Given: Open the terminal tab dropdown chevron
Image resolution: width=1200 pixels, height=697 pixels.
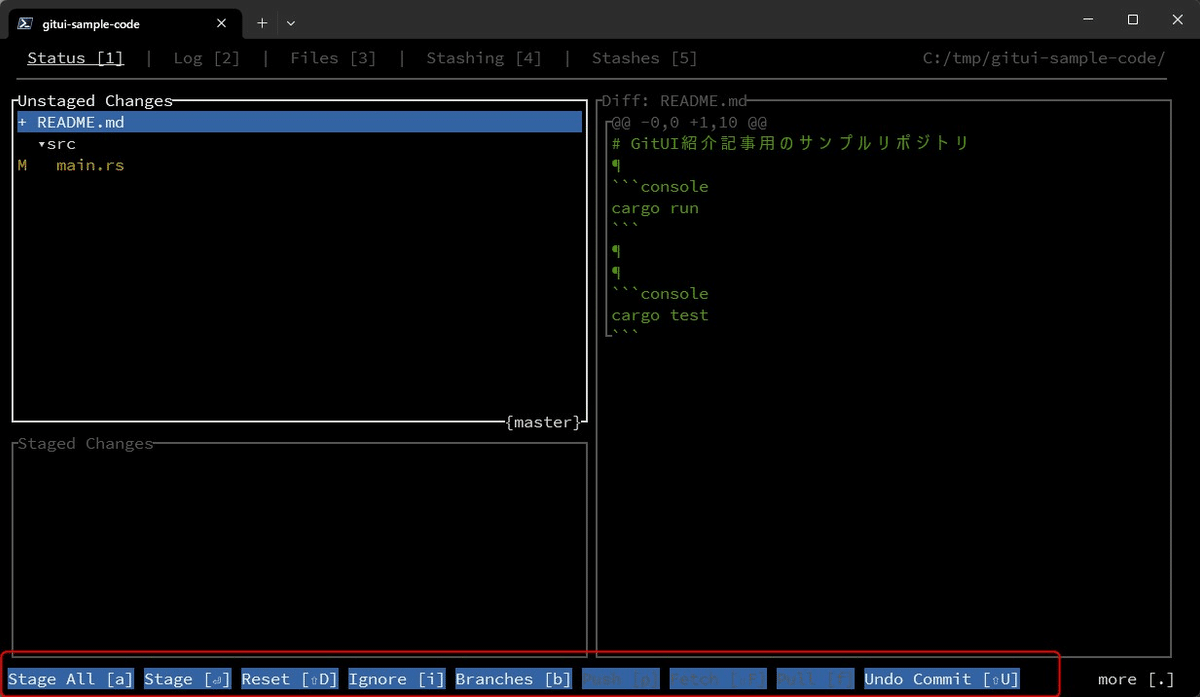Looking at the screenshot, I should pos(290,22).
